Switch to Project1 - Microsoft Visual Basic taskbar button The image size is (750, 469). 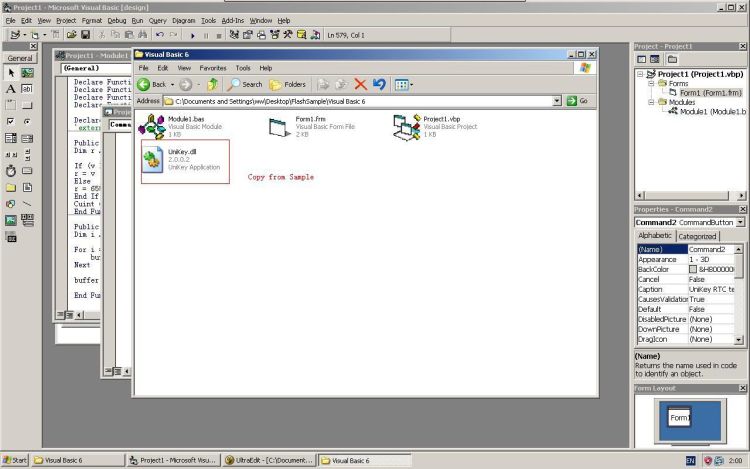[174, 460]
